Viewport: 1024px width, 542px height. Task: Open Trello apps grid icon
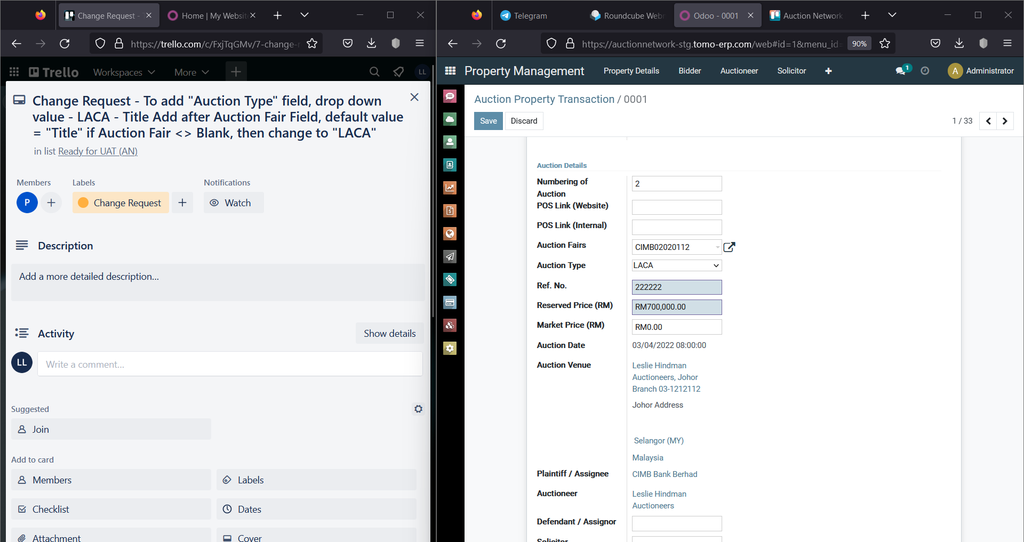coord(14,72)
